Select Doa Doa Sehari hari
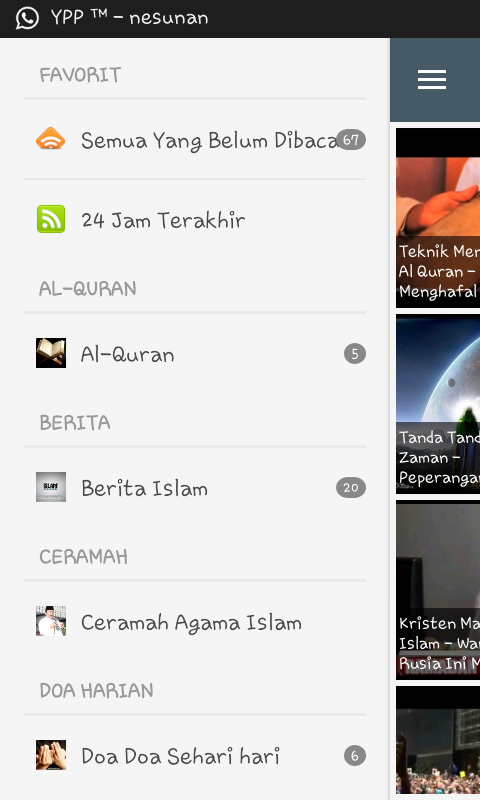The image size is (480, 800). [x=195, y=756]
